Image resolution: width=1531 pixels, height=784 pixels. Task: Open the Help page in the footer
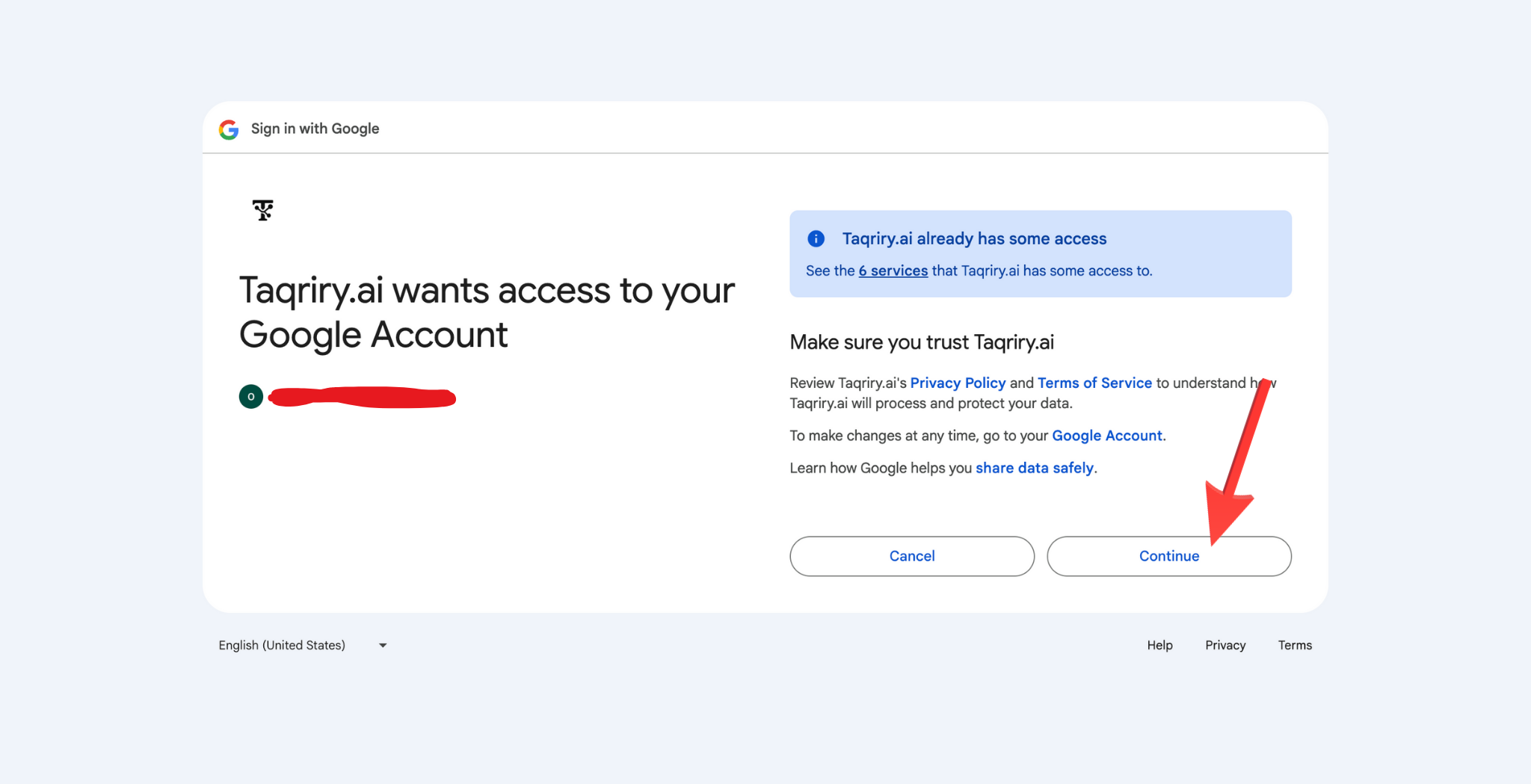click(1159, 644)
